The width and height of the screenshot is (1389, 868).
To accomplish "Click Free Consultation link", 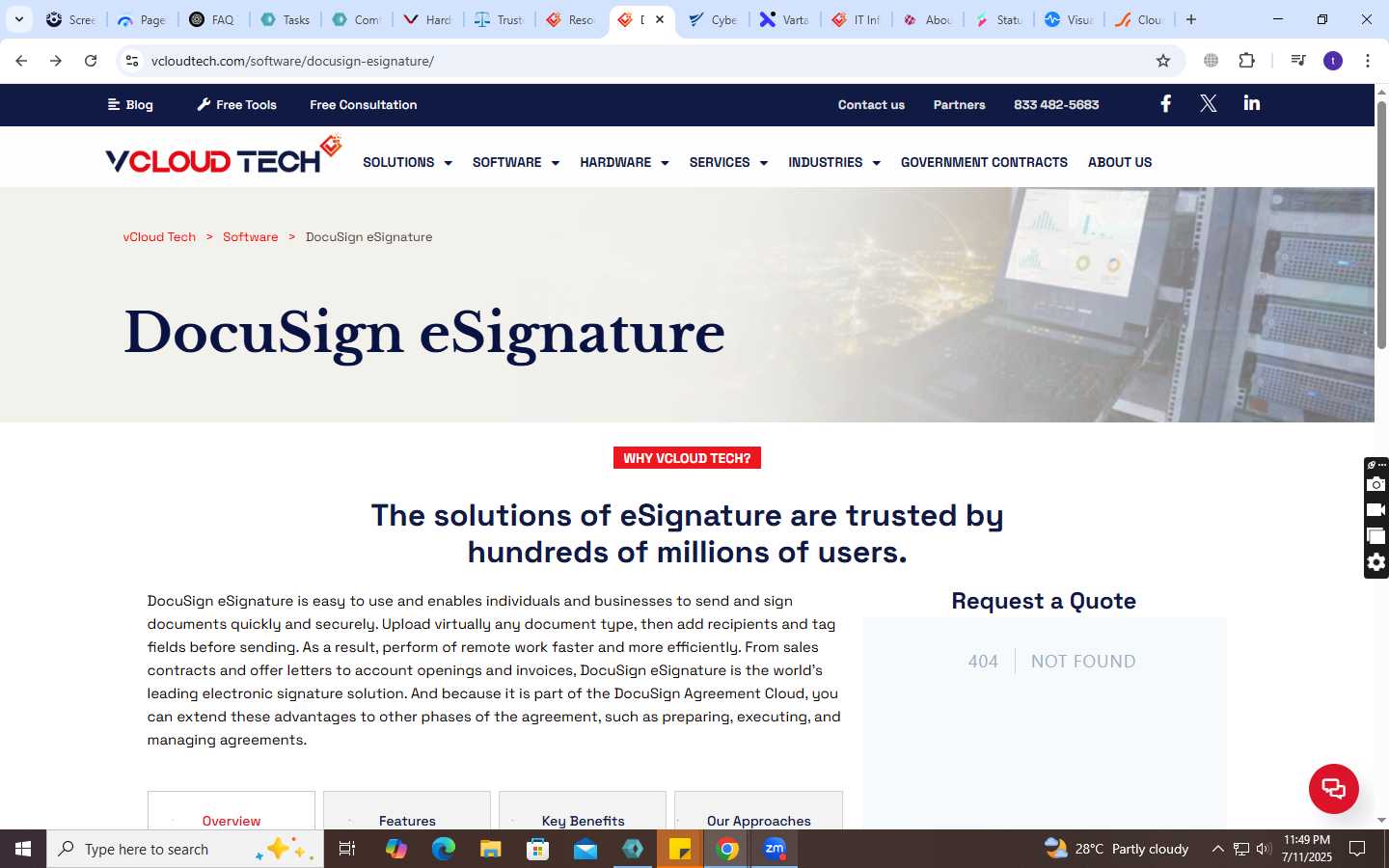I will 364,104.
